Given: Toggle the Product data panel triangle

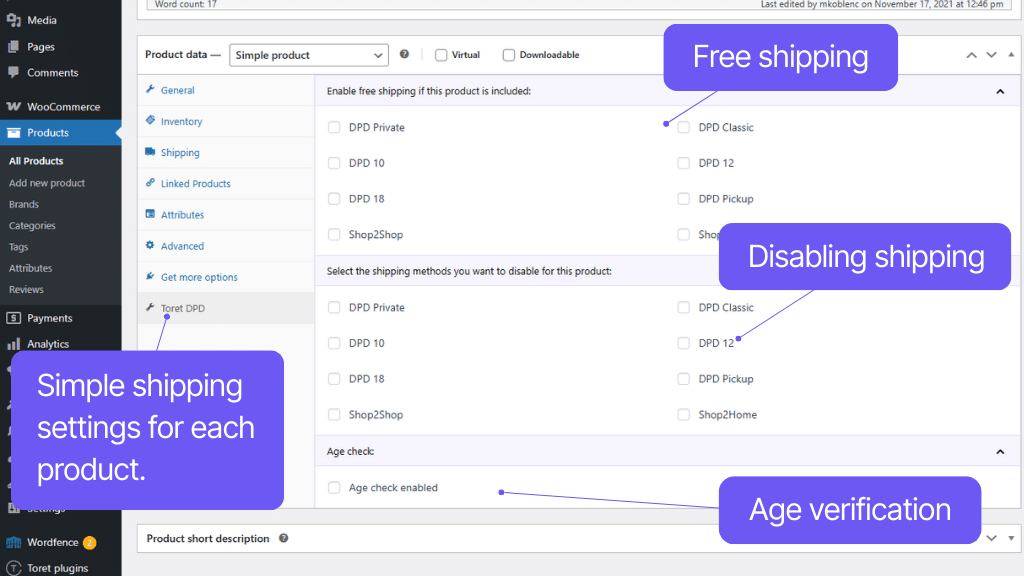Looking at the screenshot, I should coord(1011,55).
